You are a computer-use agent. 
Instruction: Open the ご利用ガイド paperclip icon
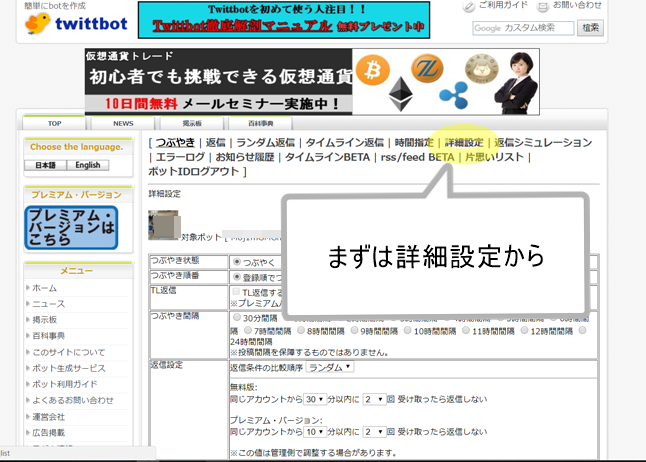pos(468,7)
